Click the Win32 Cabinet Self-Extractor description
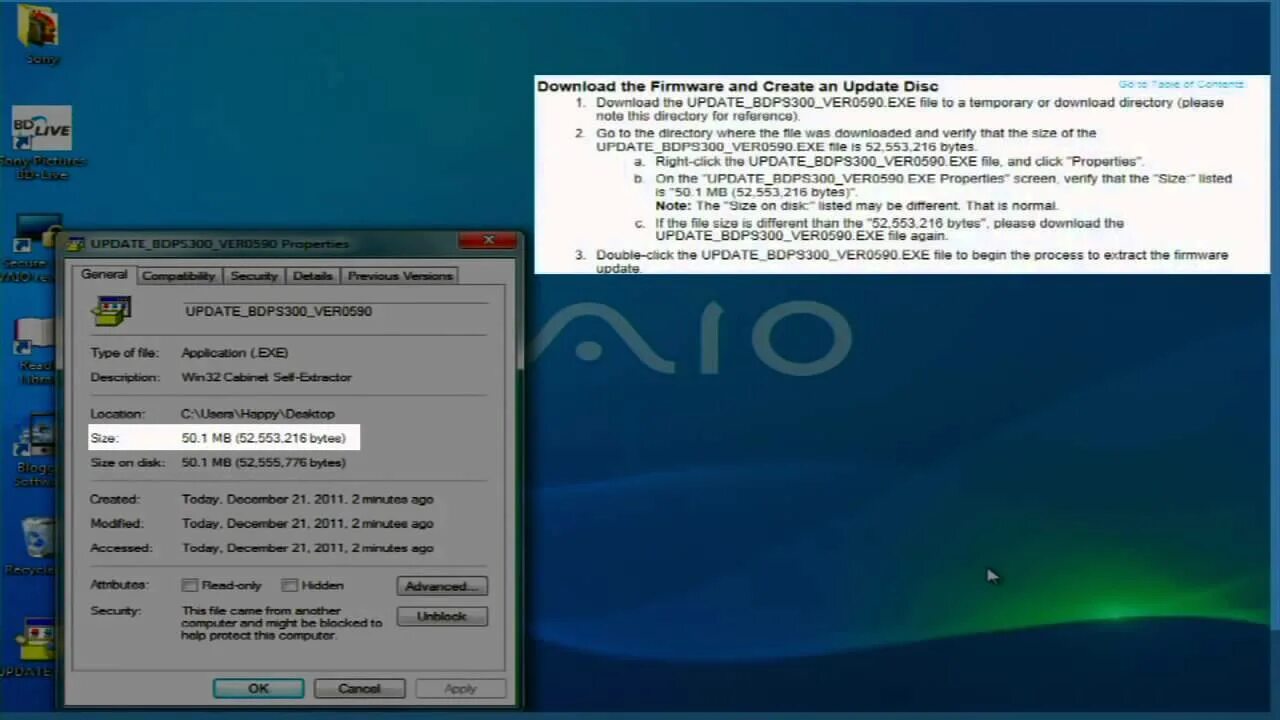The width and height of the screenshot is (1280, 720). pos(266,377)
